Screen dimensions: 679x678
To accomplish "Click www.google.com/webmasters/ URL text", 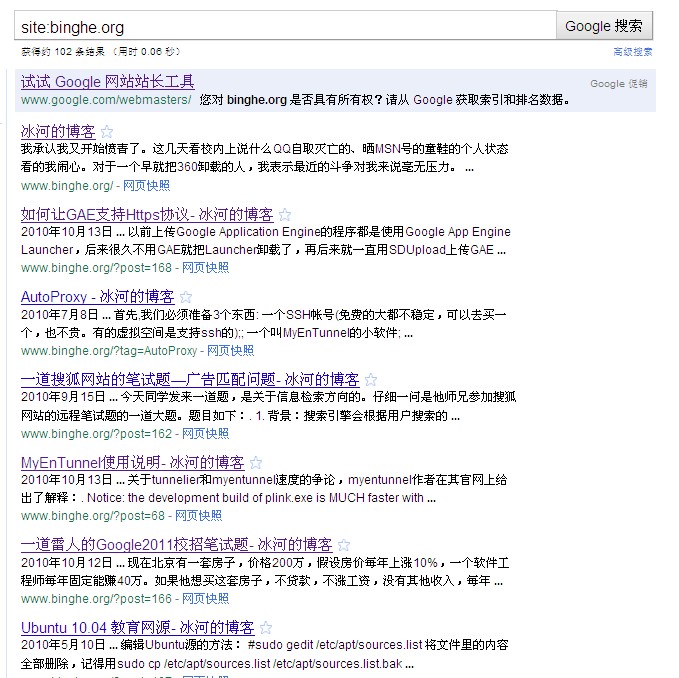I will tap(106, 100).
